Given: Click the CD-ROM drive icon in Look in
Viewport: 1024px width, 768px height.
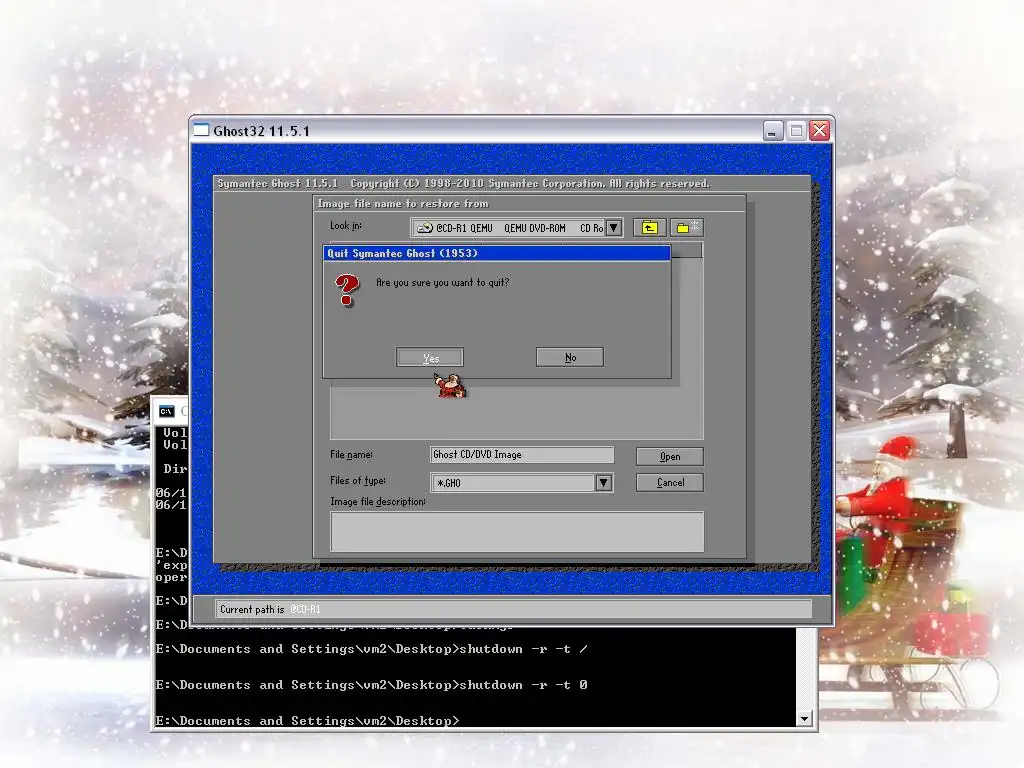Looking at the screenshot, I should pos(425,228).
